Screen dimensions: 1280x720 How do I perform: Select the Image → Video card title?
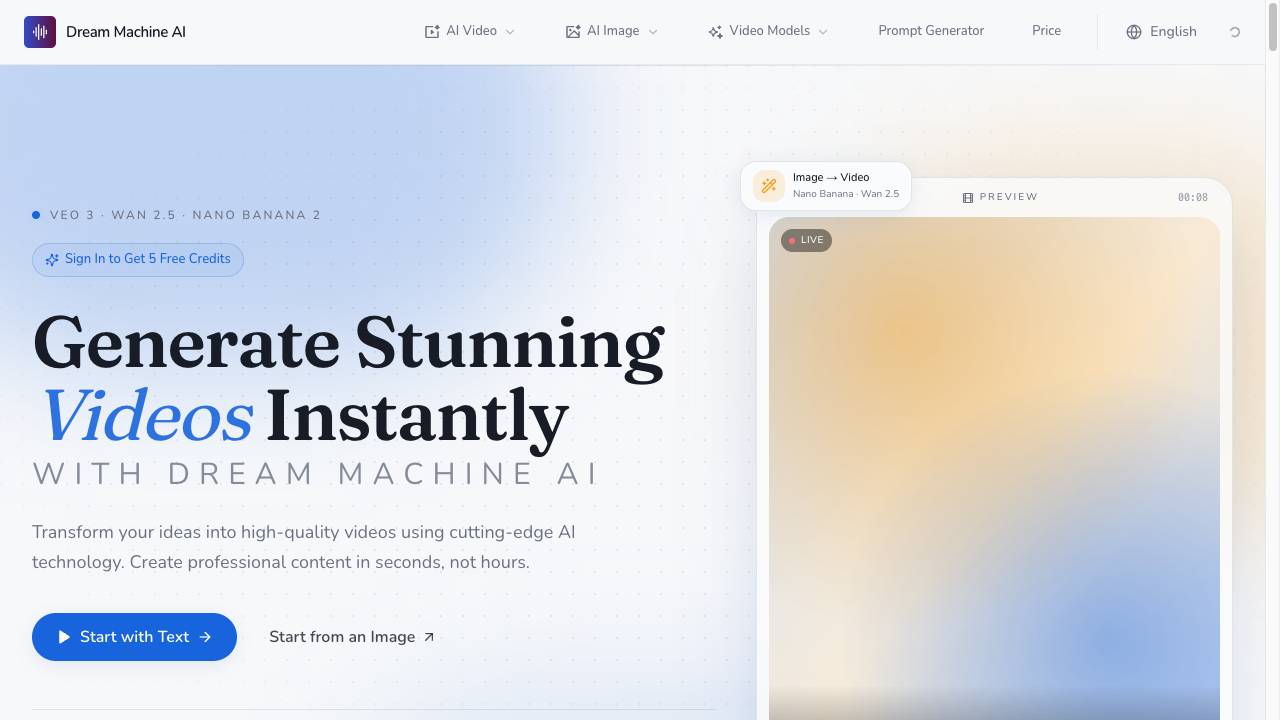831,177
